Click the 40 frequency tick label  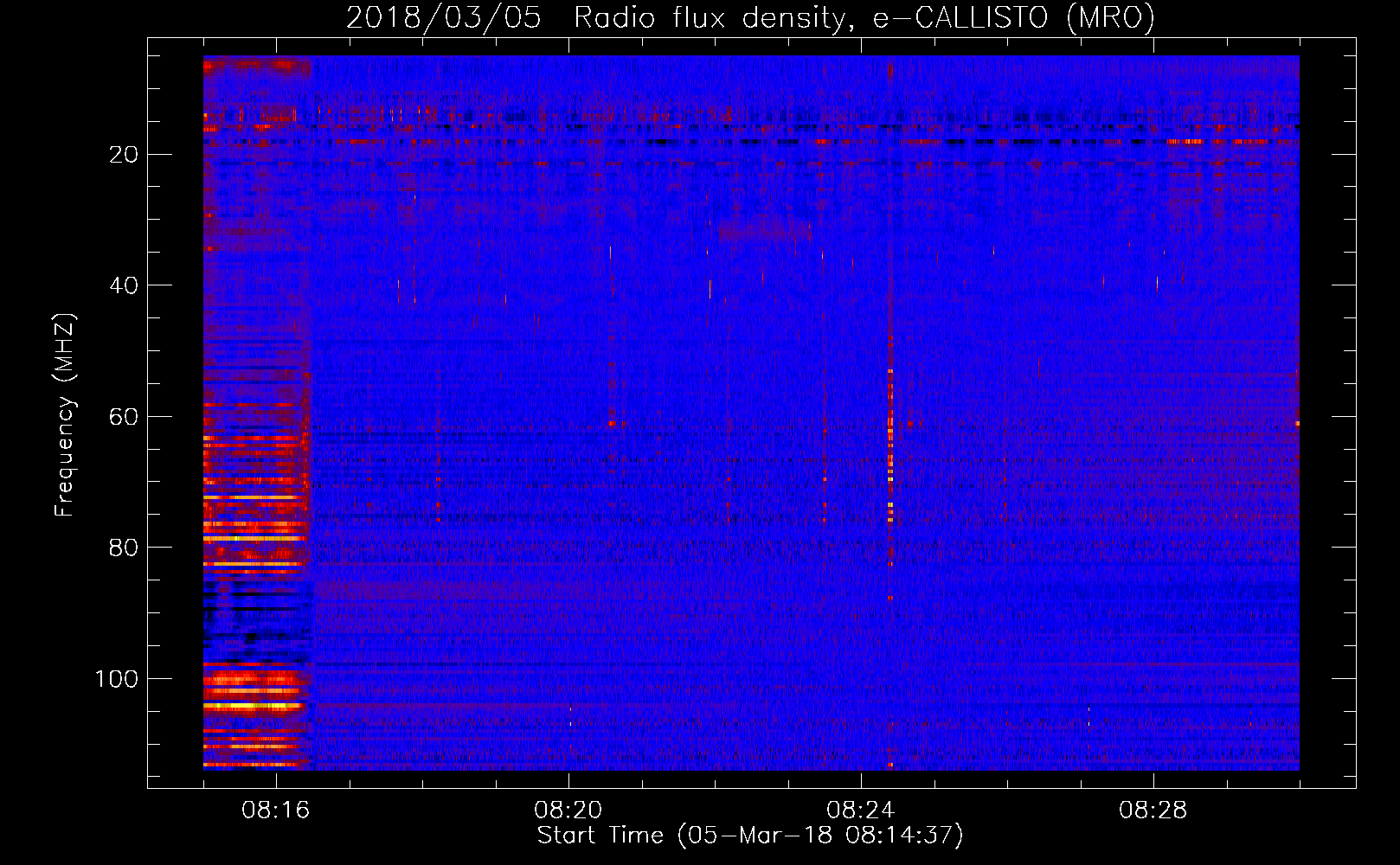125,285
